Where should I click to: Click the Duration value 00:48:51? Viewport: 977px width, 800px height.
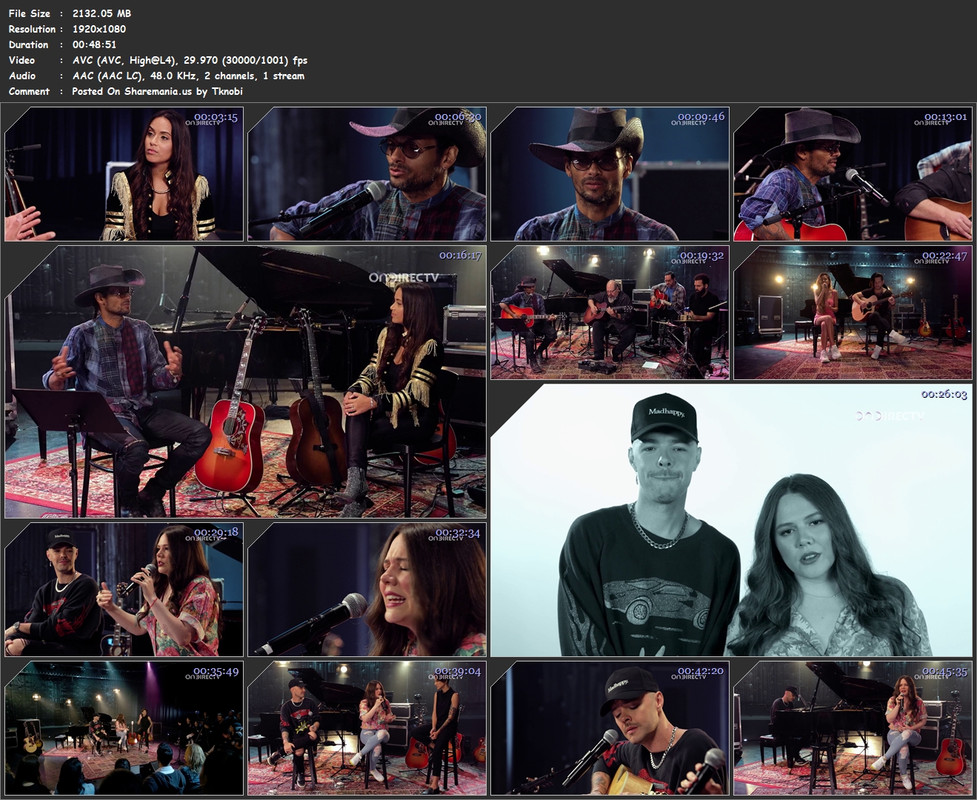click(94, 44)
